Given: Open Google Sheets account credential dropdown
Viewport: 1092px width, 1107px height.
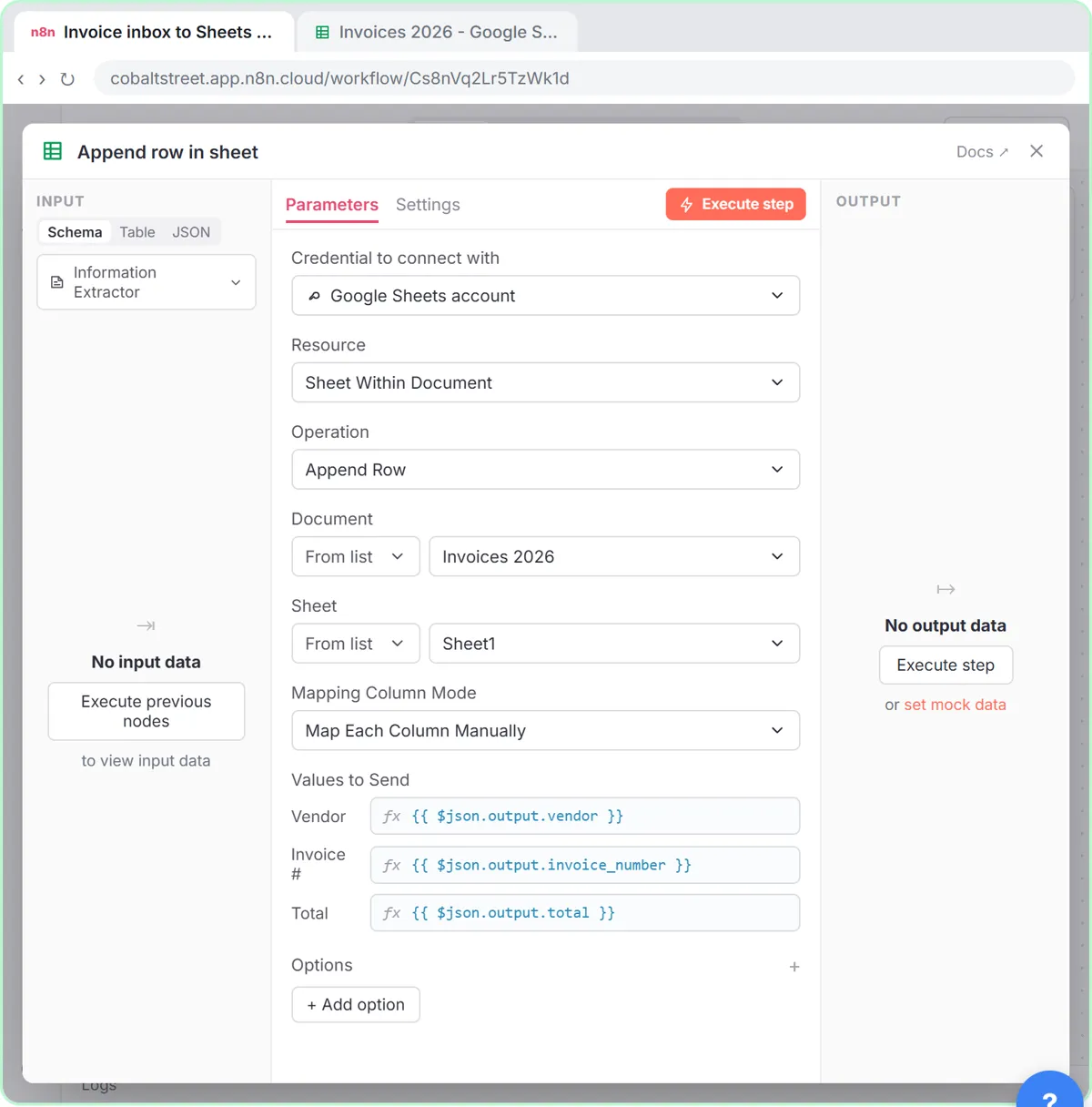Looking at the screenshot, I should (x=546, y=296).
